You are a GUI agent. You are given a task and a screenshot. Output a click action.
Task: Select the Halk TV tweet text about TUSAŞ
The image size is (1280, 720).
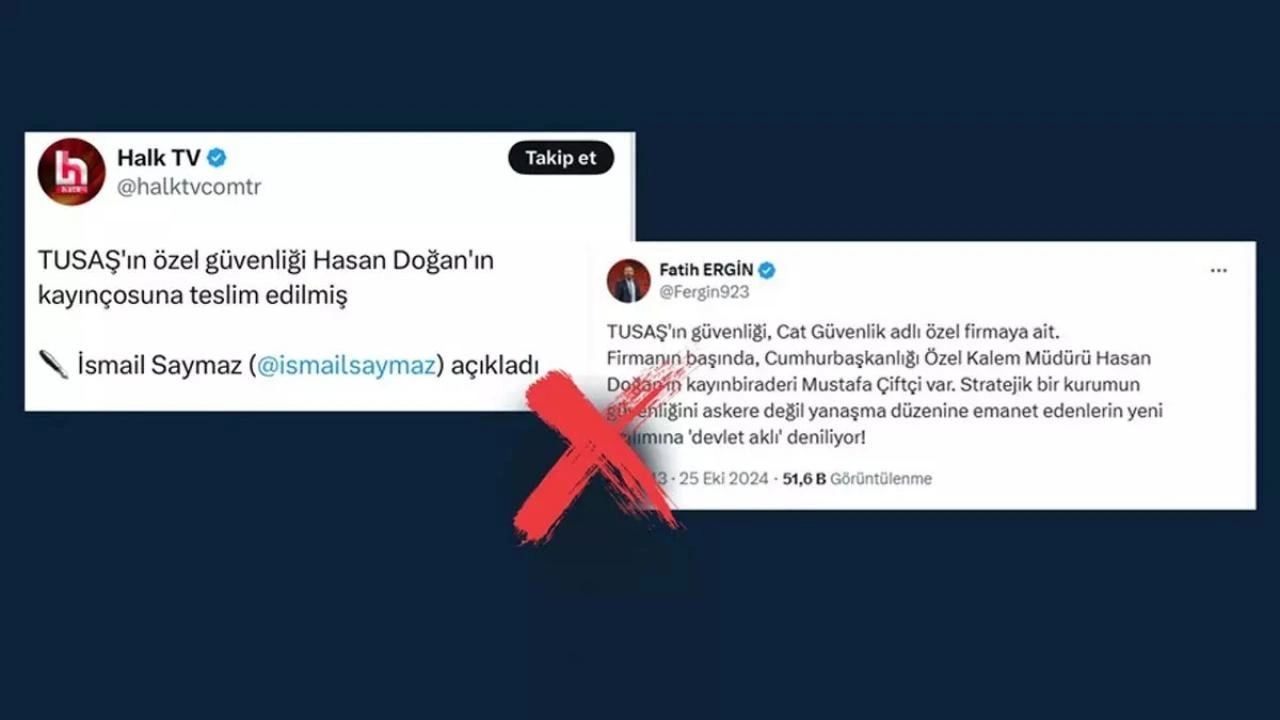(266, 279)
